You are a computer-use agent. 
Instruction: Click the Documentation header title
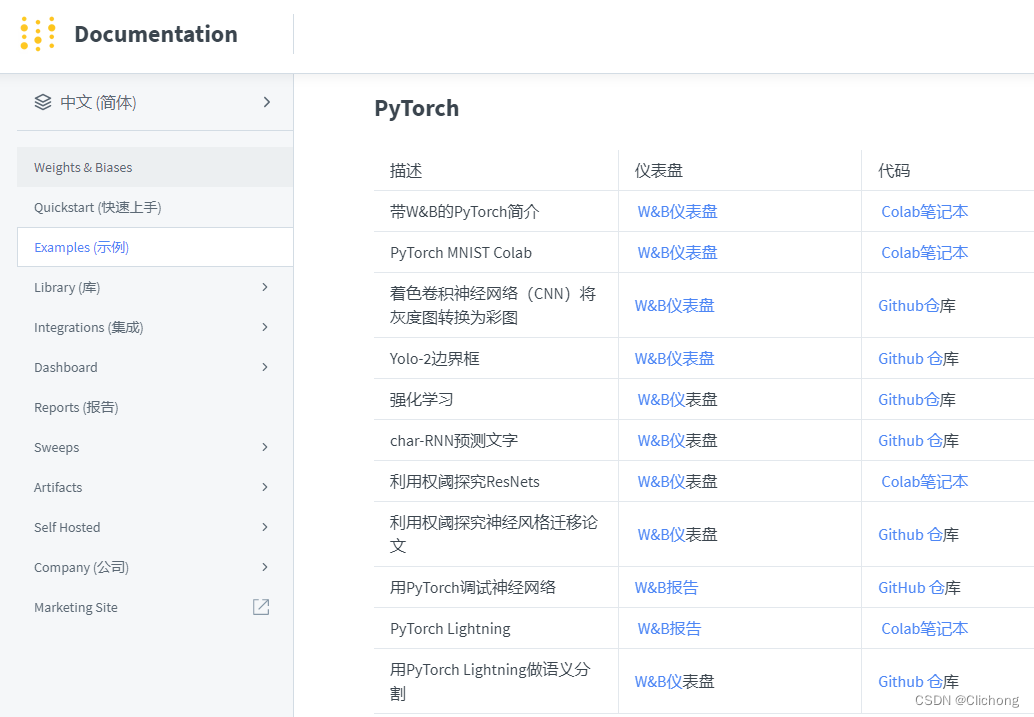point(156,34)
